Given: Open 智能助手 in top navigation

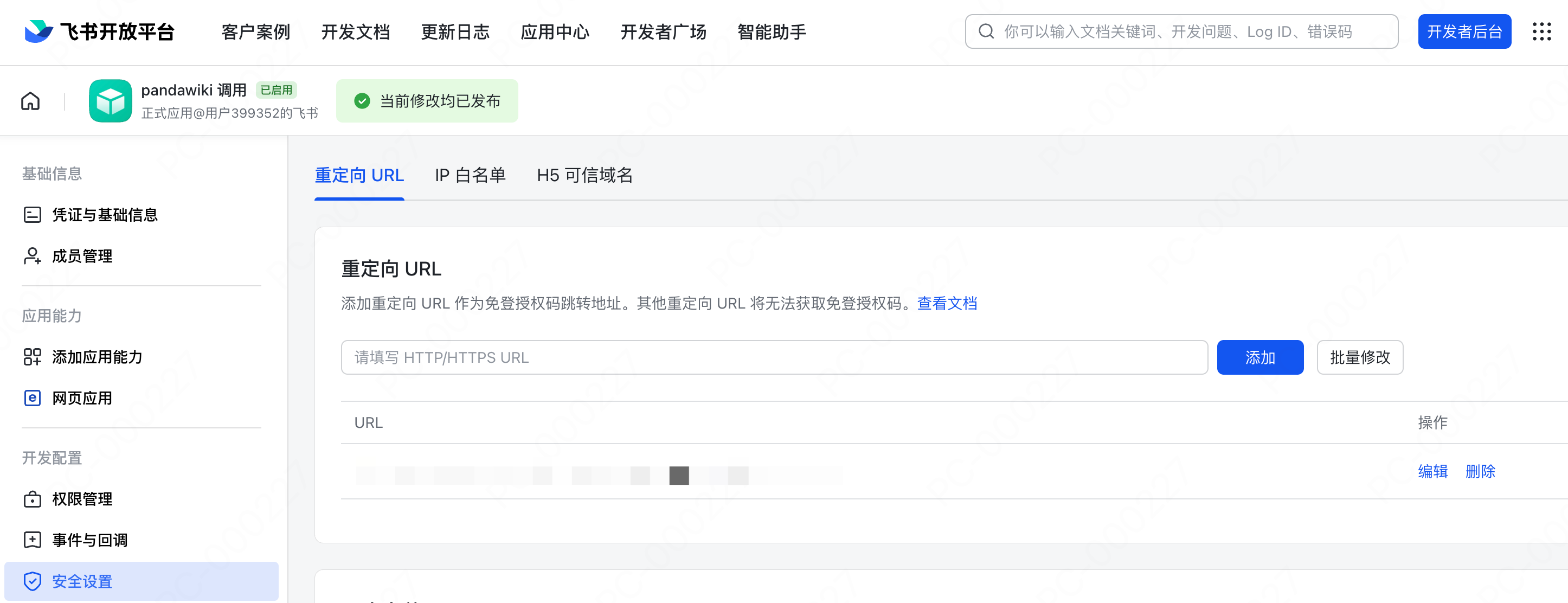Looking at the screenshot, I should pyautogui.click(x=772, y=31).
